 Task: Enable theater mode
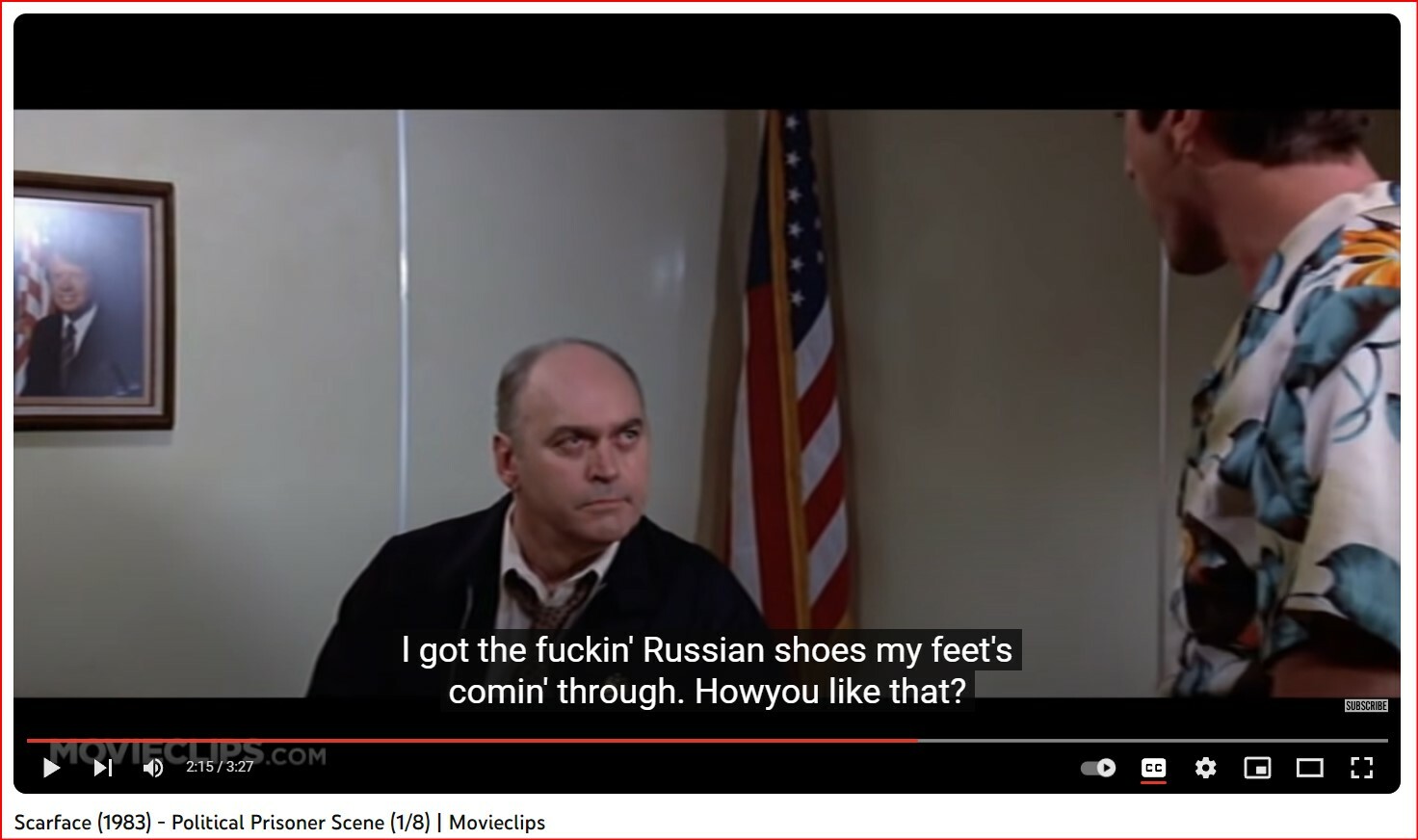tap(1309, 768)
